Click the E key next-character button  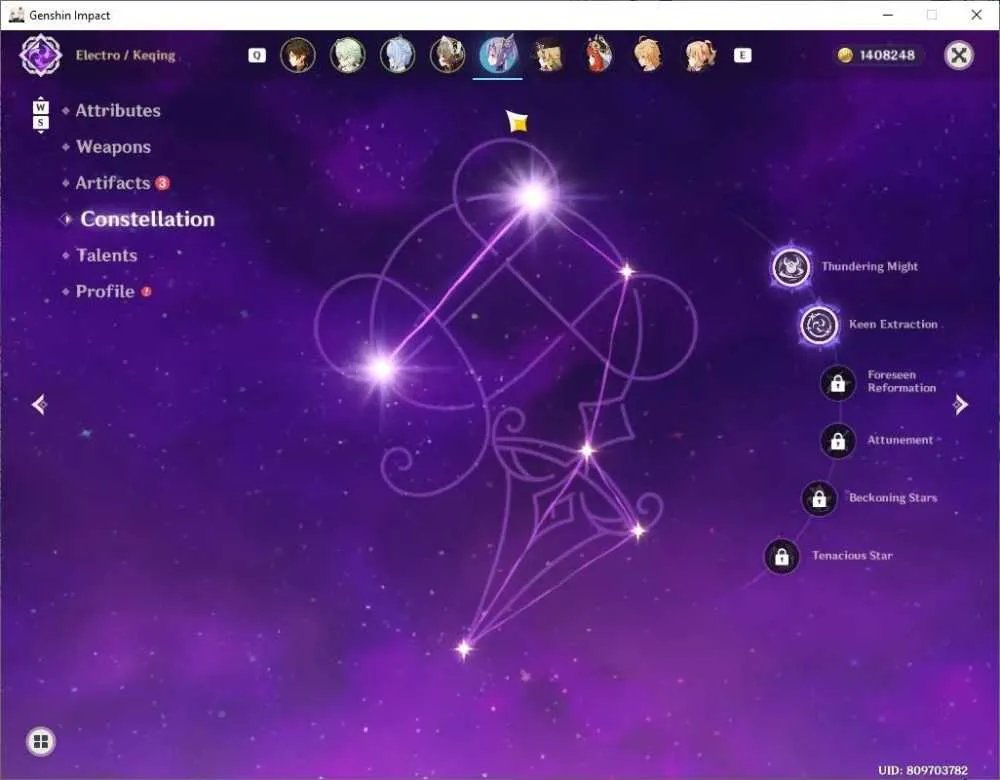pos(742,55)
